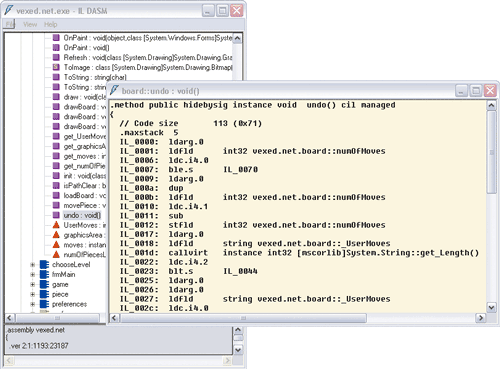Click the purple method icon beside OnPaint : void()
Image resolution: width=500 pixels, height=369 pixels.
pyautogui.click(x=56, y=48)
